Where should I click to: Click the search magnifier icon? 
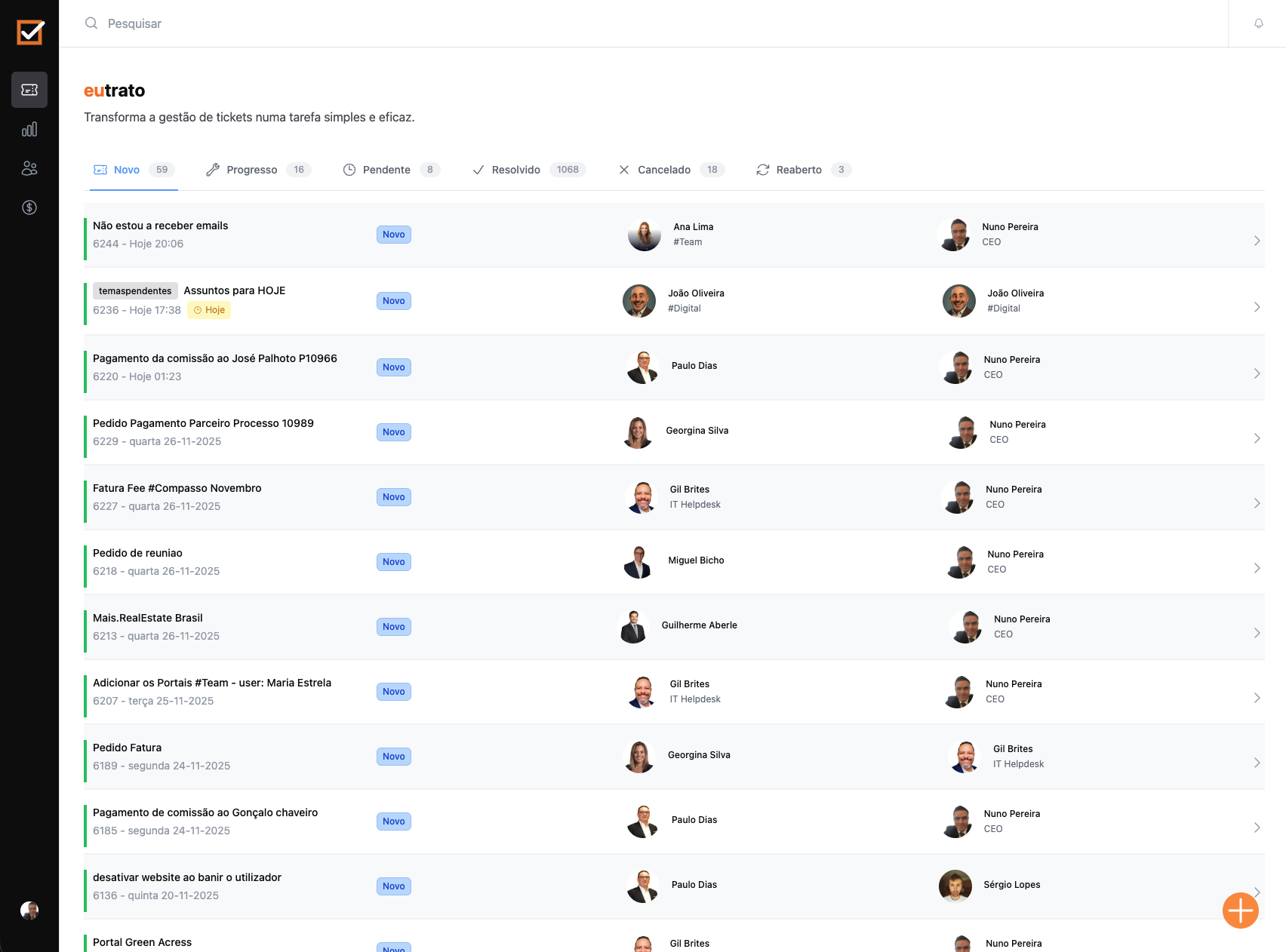(x=91, y=23)
